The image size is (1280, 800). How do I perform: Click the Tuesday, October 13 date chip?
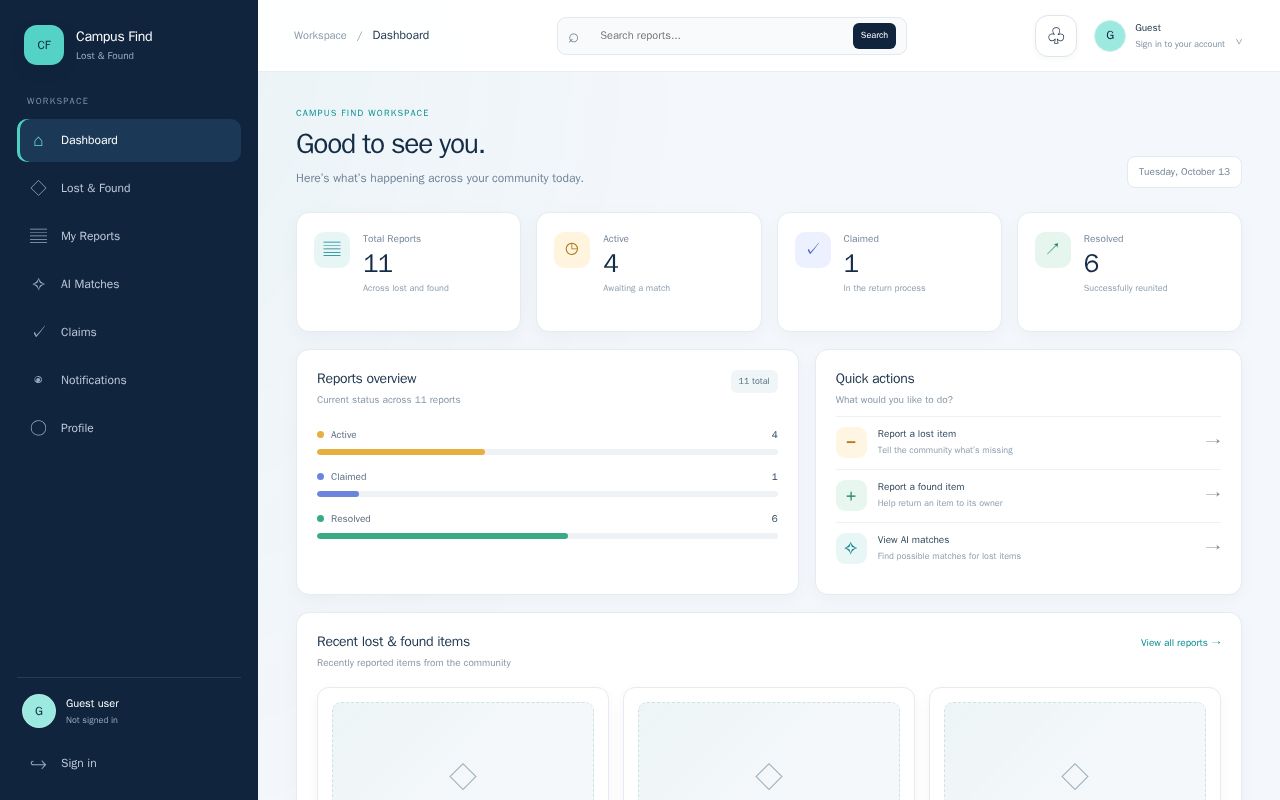pyautogui.click(x=1184, y=172)
